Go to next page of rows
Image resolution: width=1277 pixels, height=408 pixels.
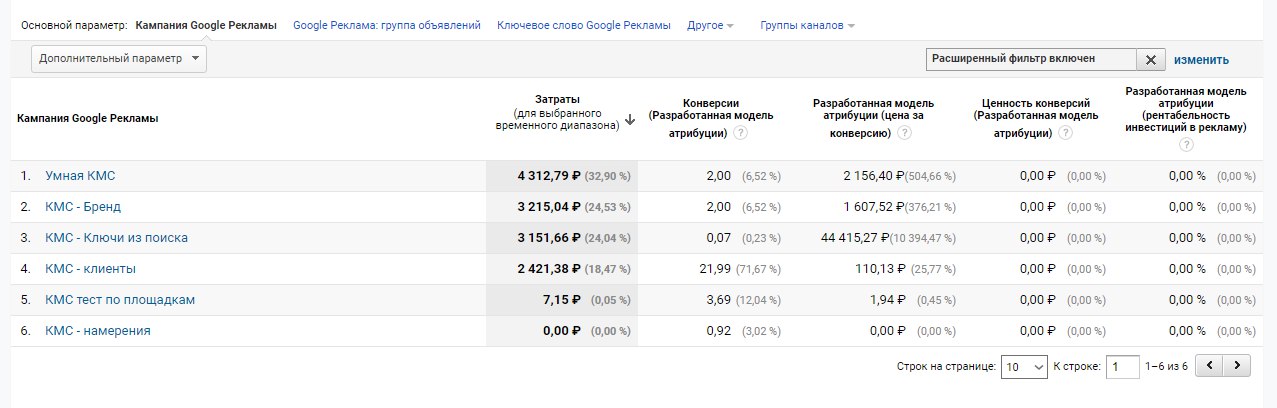(x=1239, y=366)
